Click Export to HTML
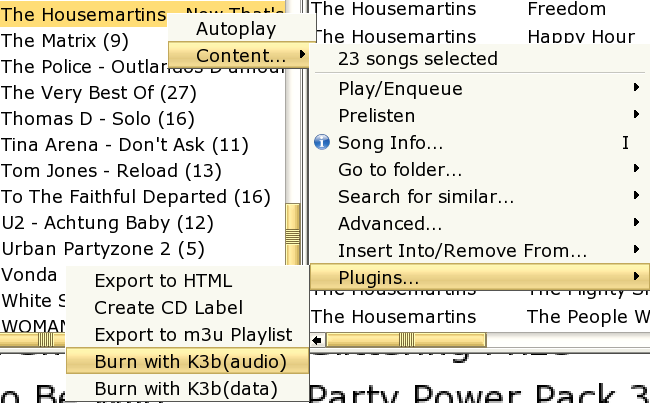 click(x=163, y=280)
